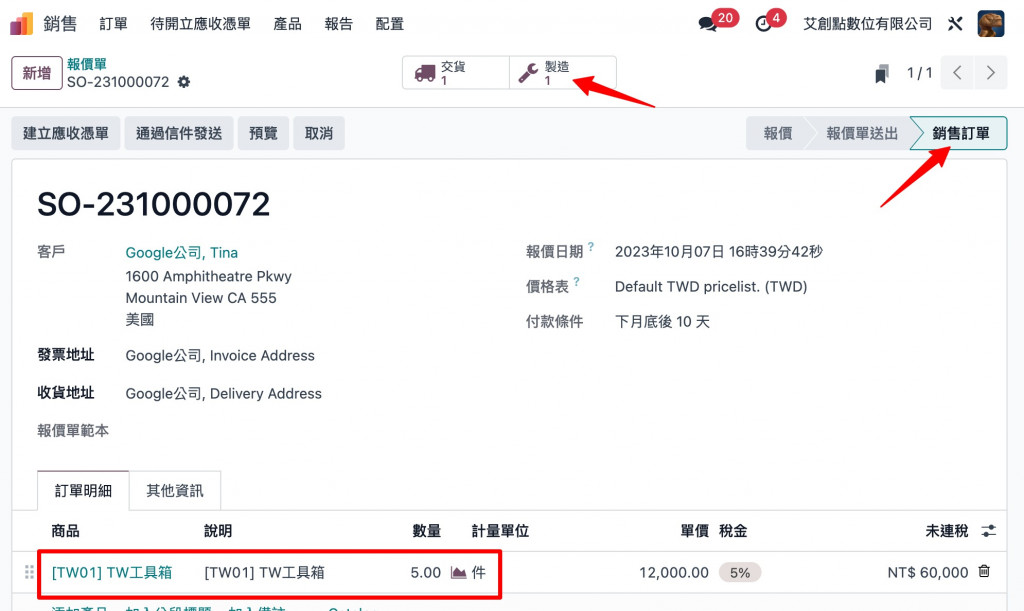Click the unit of measure 件
1024x611 pixels.
pyautogui.click(x=479, y=572)
